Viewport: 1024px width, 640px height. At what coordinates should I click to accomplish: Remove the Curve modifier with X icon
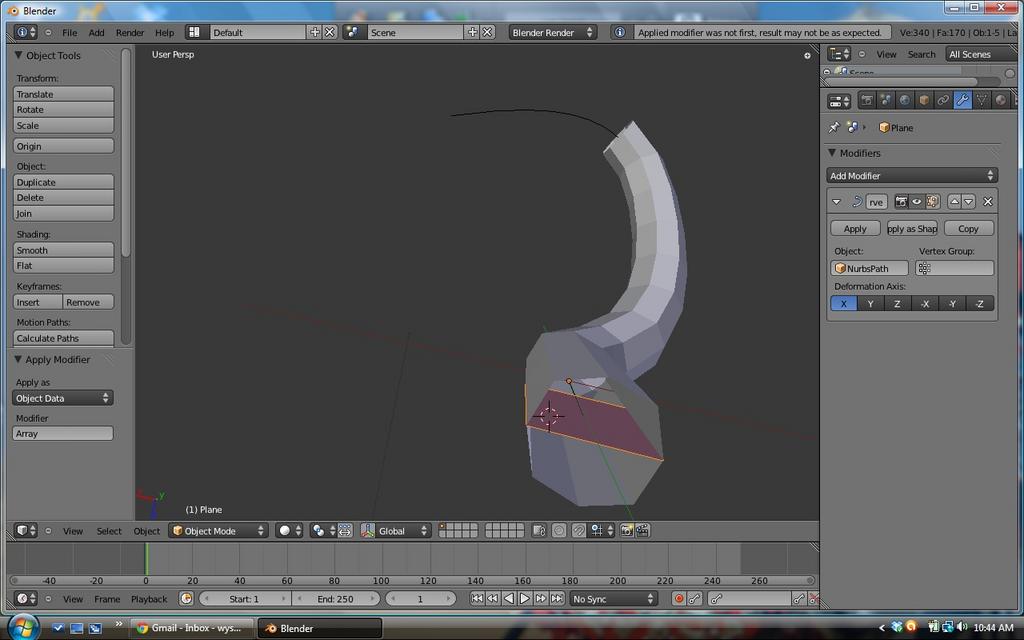[x=987, y=202]
